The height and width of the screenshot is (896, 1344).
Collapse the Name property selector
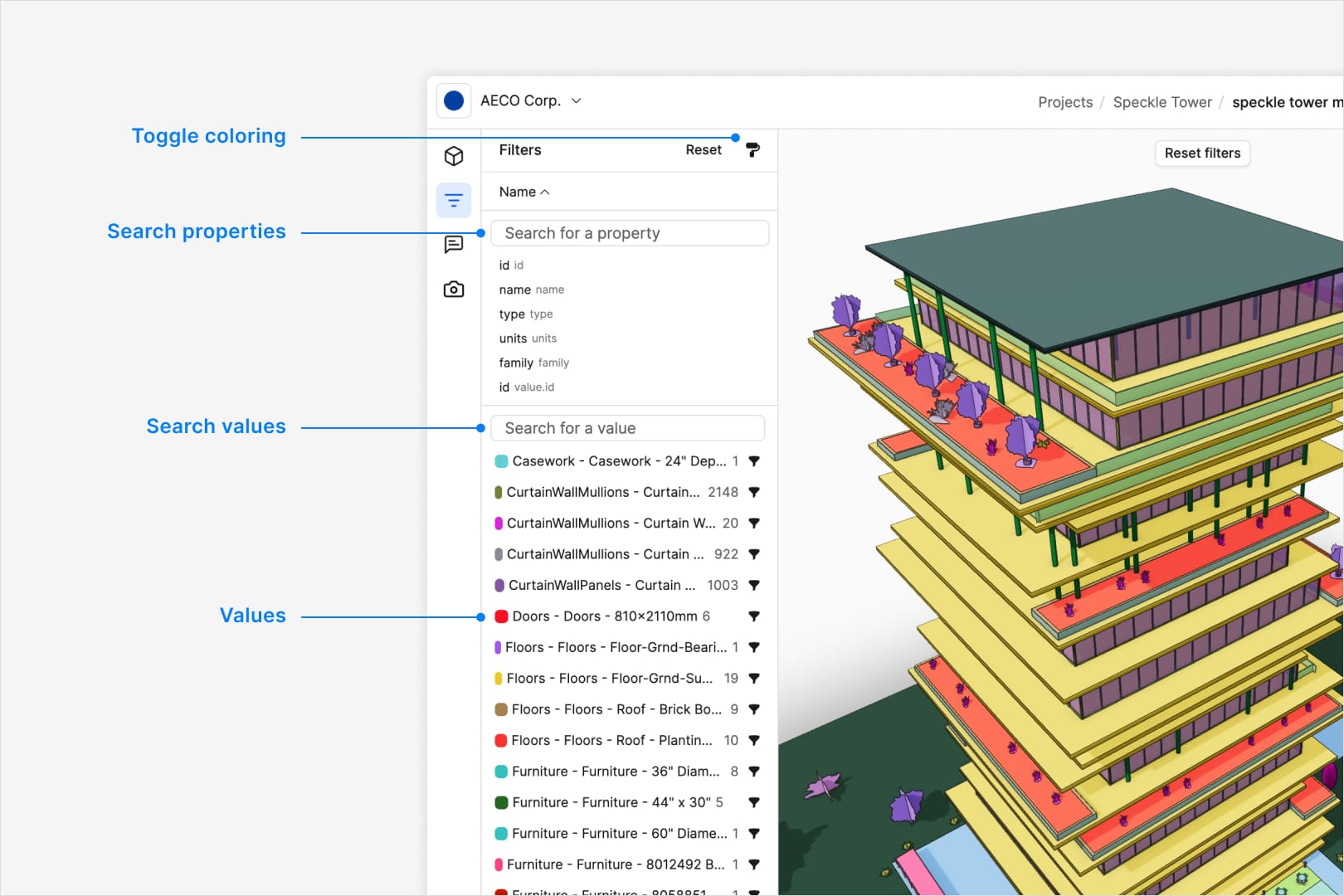(x=524, y=192)
